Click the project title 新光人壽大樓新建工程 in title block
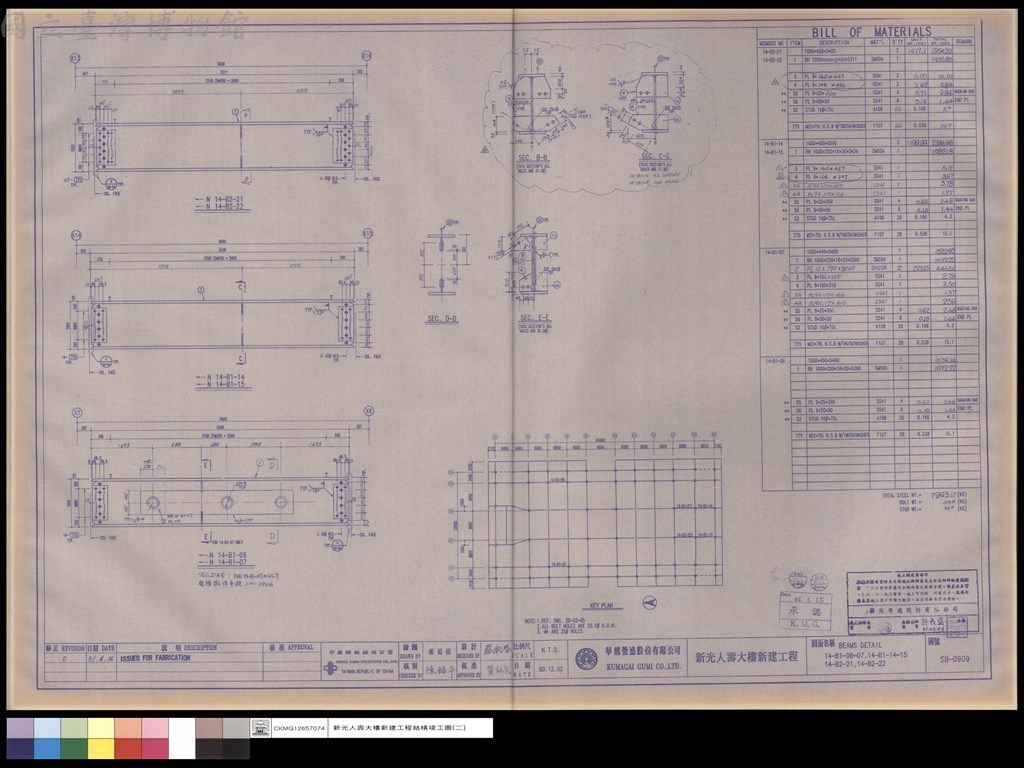 746,657
